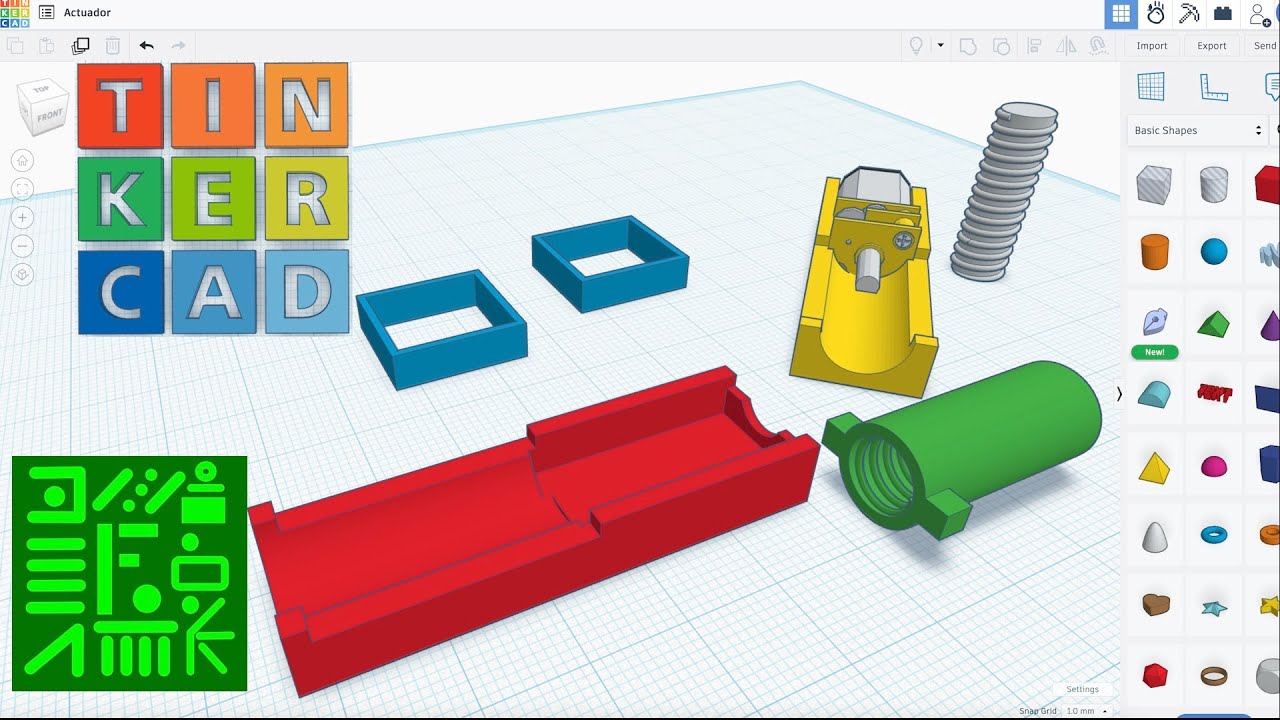Toggle perspective orthographic view cube icon

(23, 274)
